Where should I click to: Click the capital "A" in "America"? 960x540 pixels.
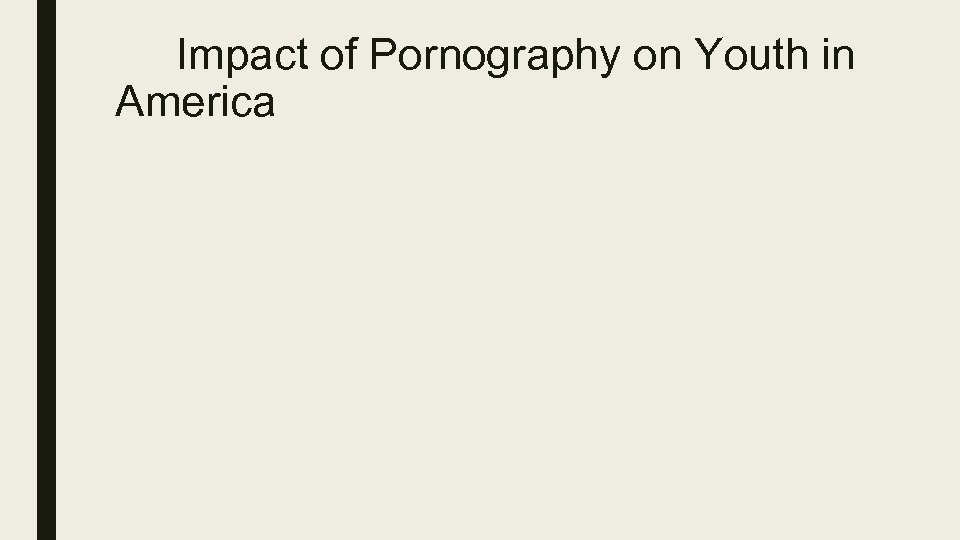click(x=129, y=102)
